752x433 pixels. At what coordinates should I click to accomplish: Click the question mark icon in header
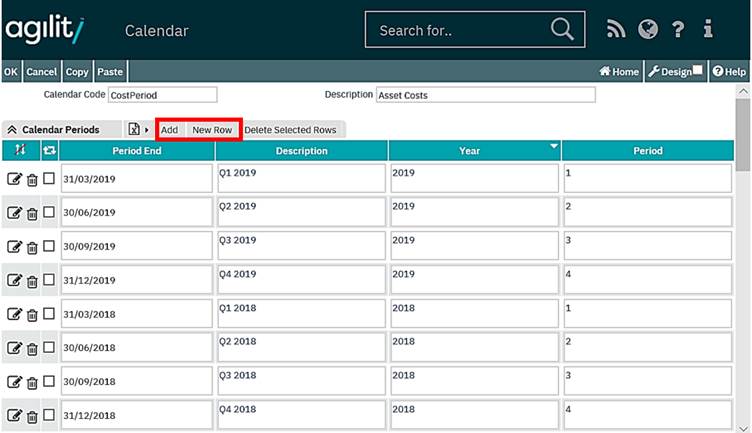678,30
